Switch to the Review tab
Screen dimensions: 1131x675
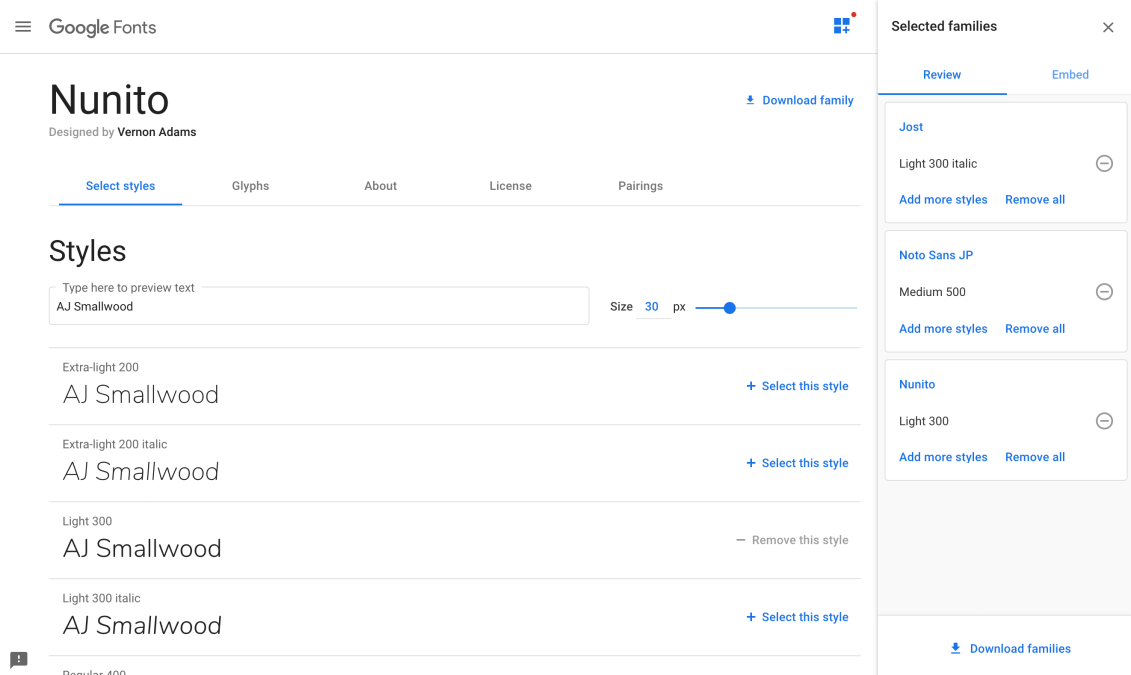942,75
